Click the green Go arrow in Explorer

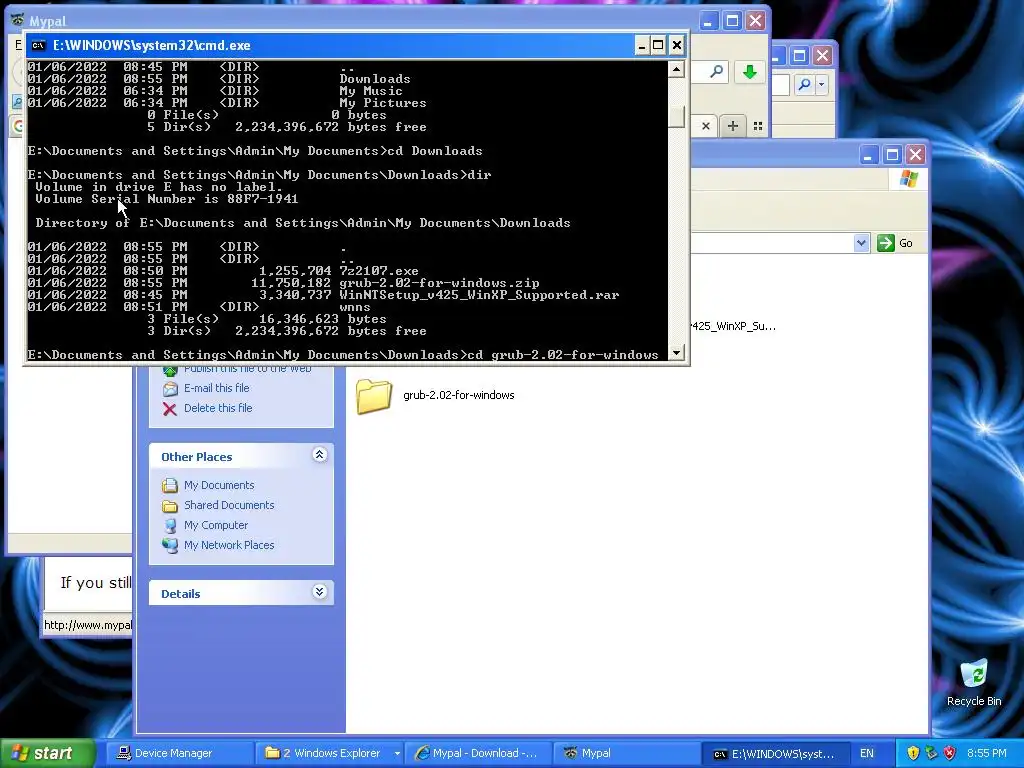pos(886,243)
